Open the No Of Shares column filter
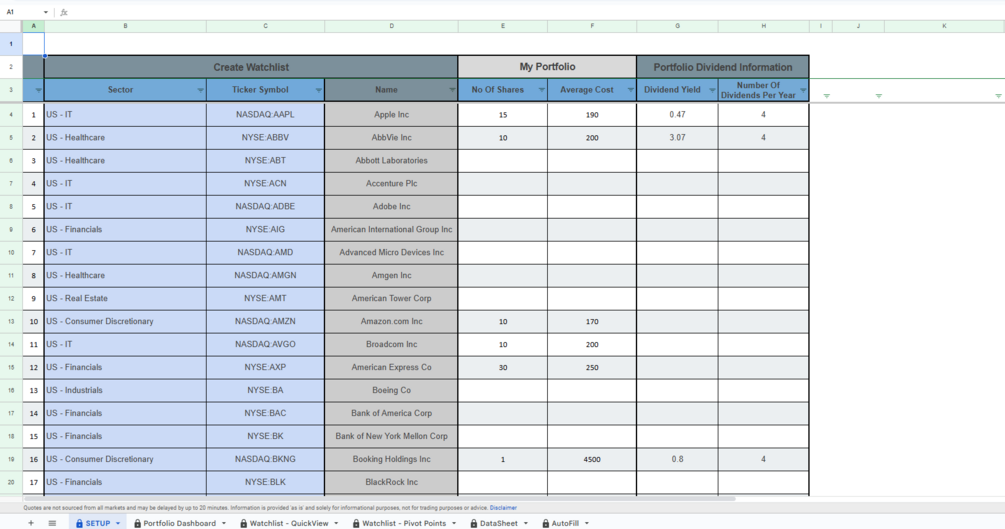The height and width of the screenshot is (529, 1005). 542,90
